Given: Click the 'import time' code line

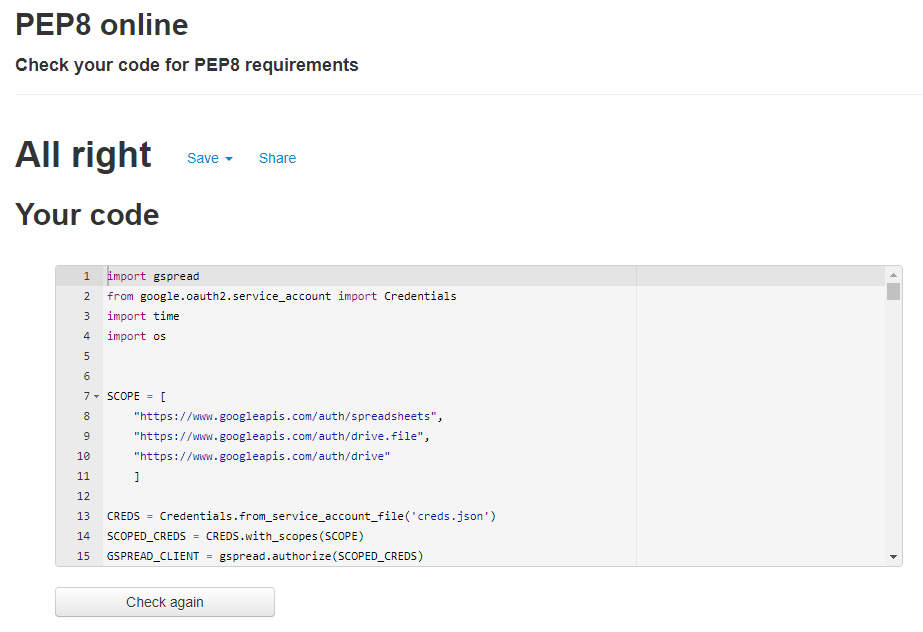Looking at the screenshot, I should coord(143,316).
